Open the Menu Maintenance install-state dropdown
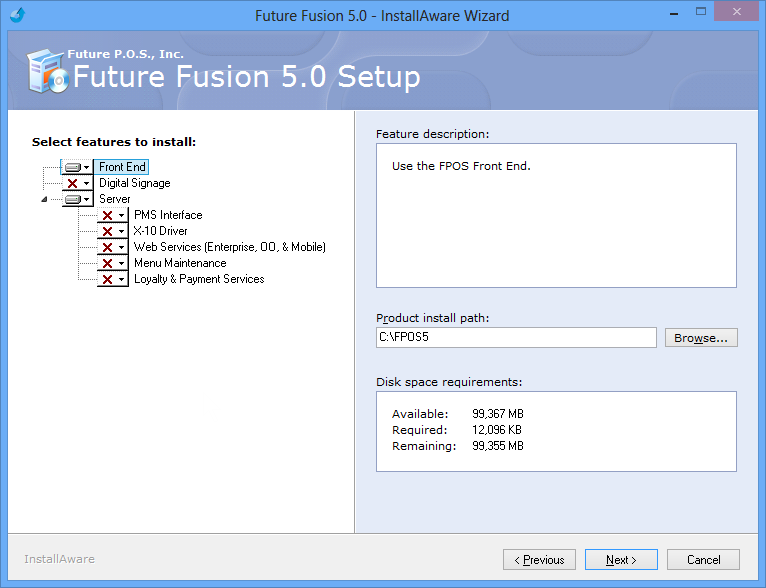The image size is (766, 588). (x=112, y=263)
